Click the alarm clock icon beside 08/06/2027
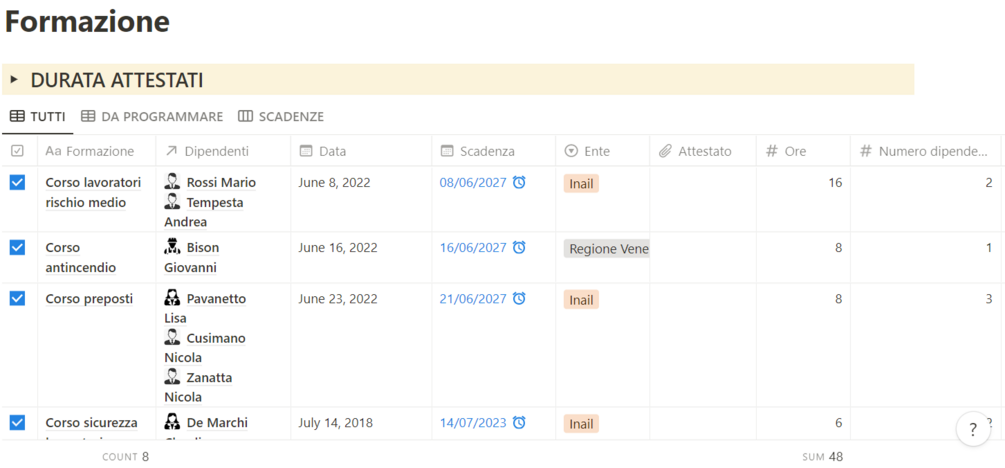The width and height of the screenshot is (1005, 468). (519, 182)
